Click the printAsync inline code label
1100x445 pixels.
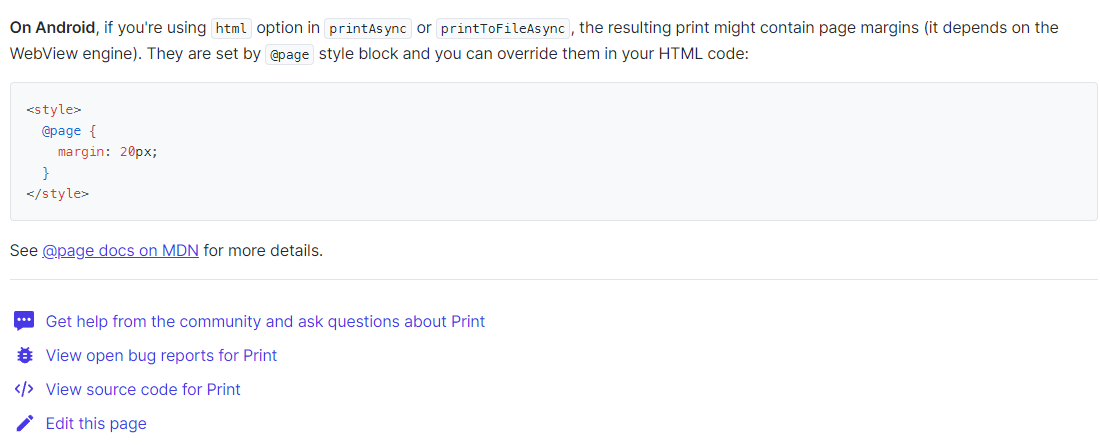368,28
